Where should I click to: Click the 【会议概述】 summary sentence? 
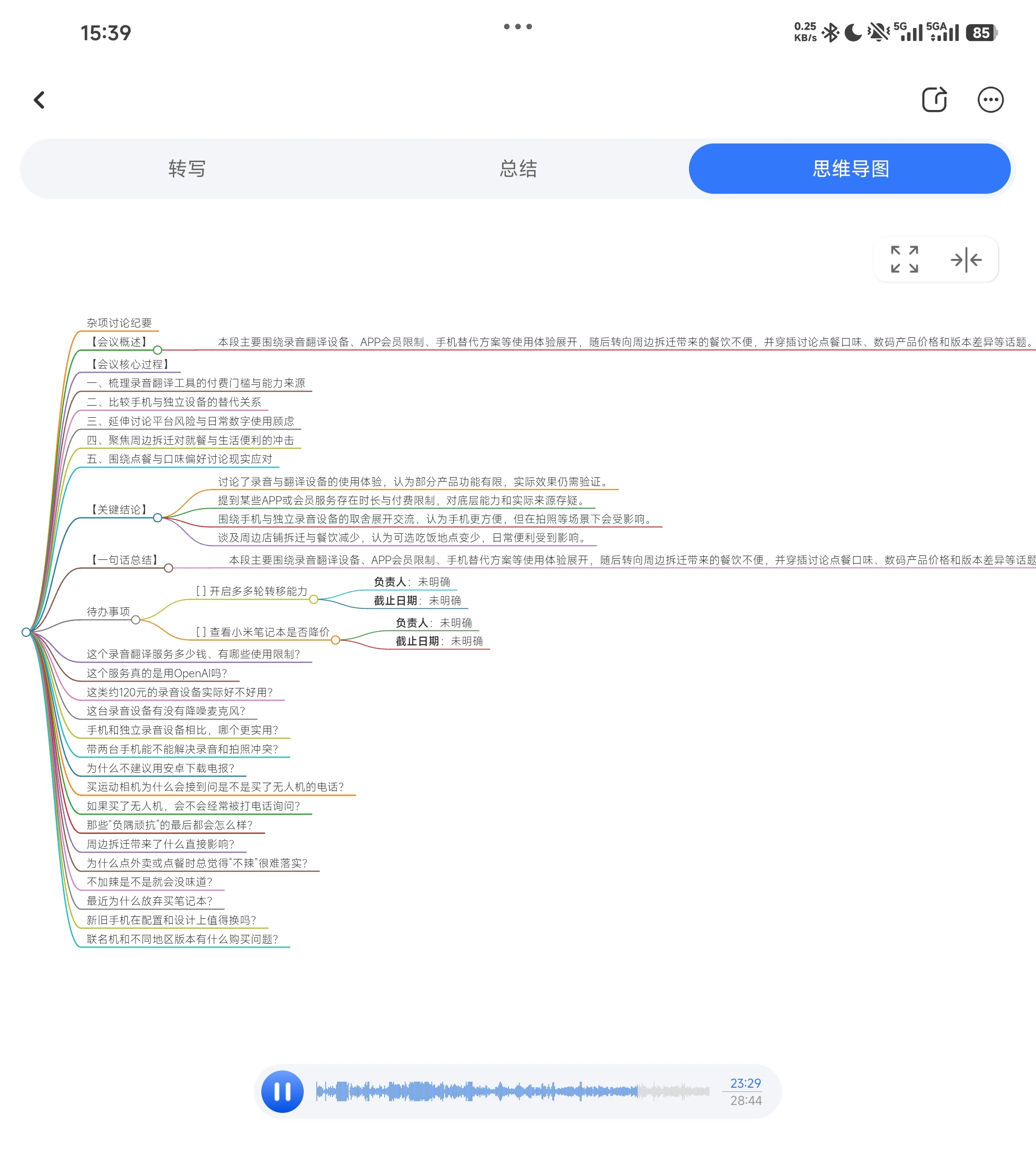627,342
